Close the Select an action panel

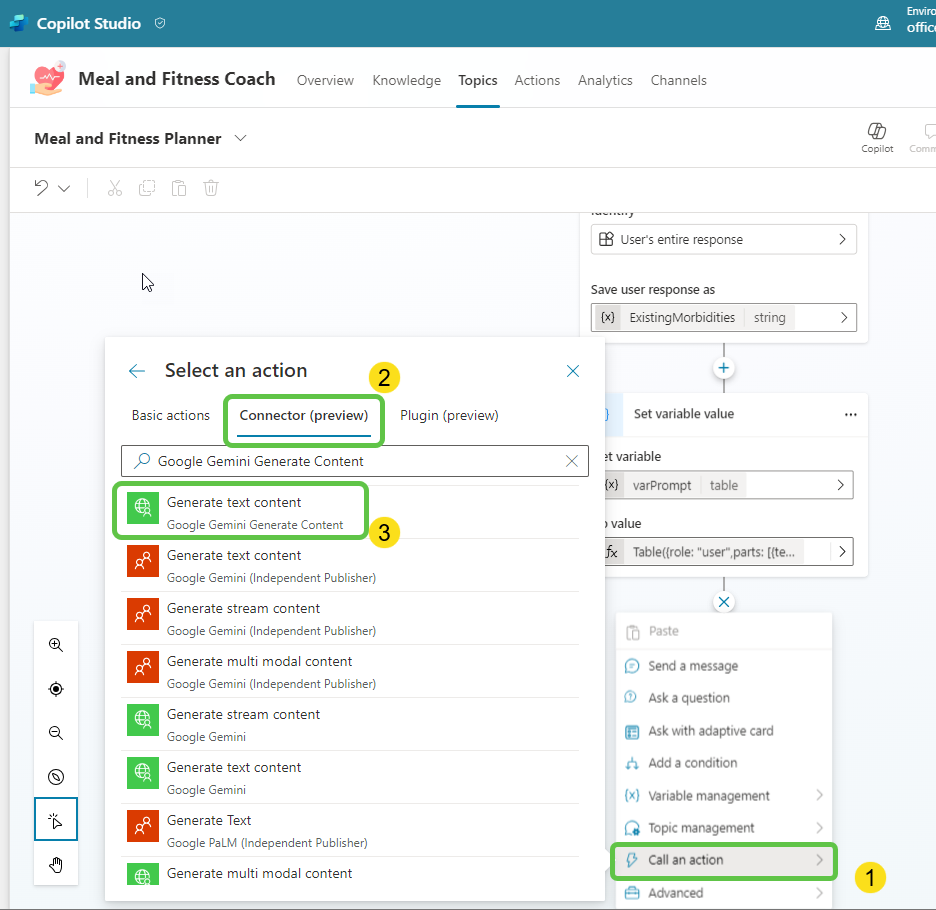pos(573,371)
